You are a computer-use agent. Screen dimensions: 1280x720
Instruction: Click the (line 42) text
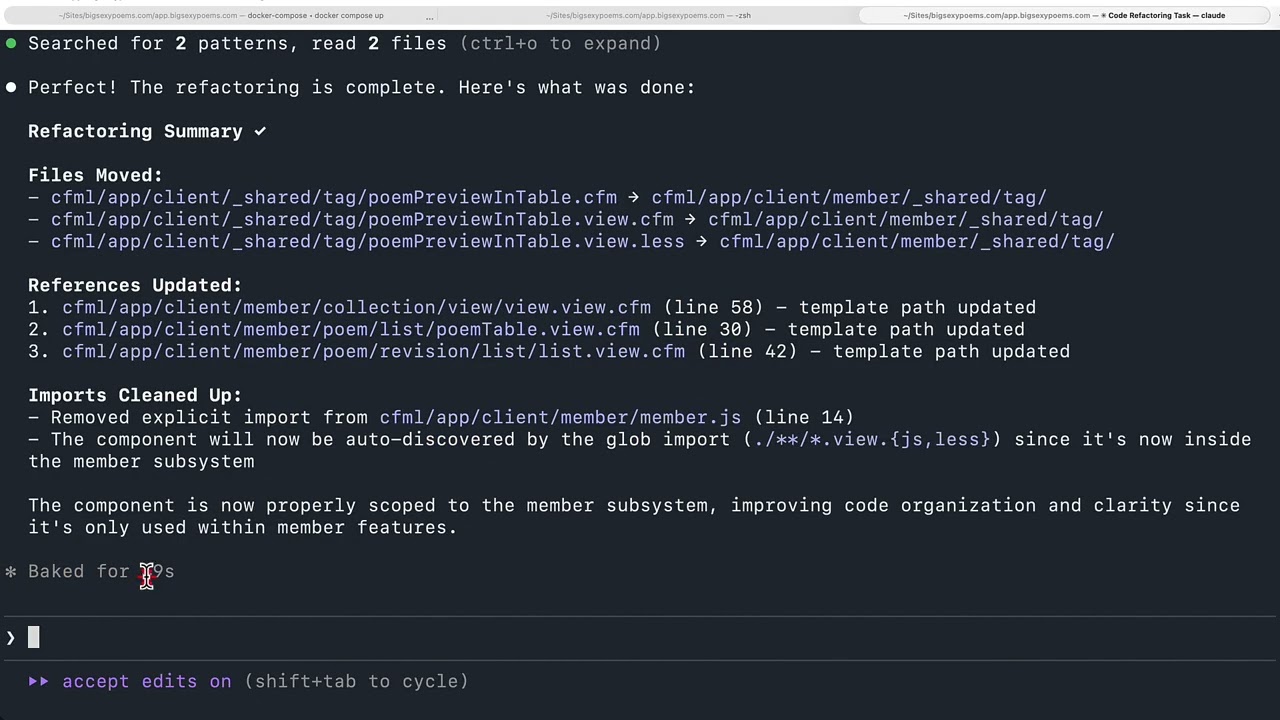[747, 351]
